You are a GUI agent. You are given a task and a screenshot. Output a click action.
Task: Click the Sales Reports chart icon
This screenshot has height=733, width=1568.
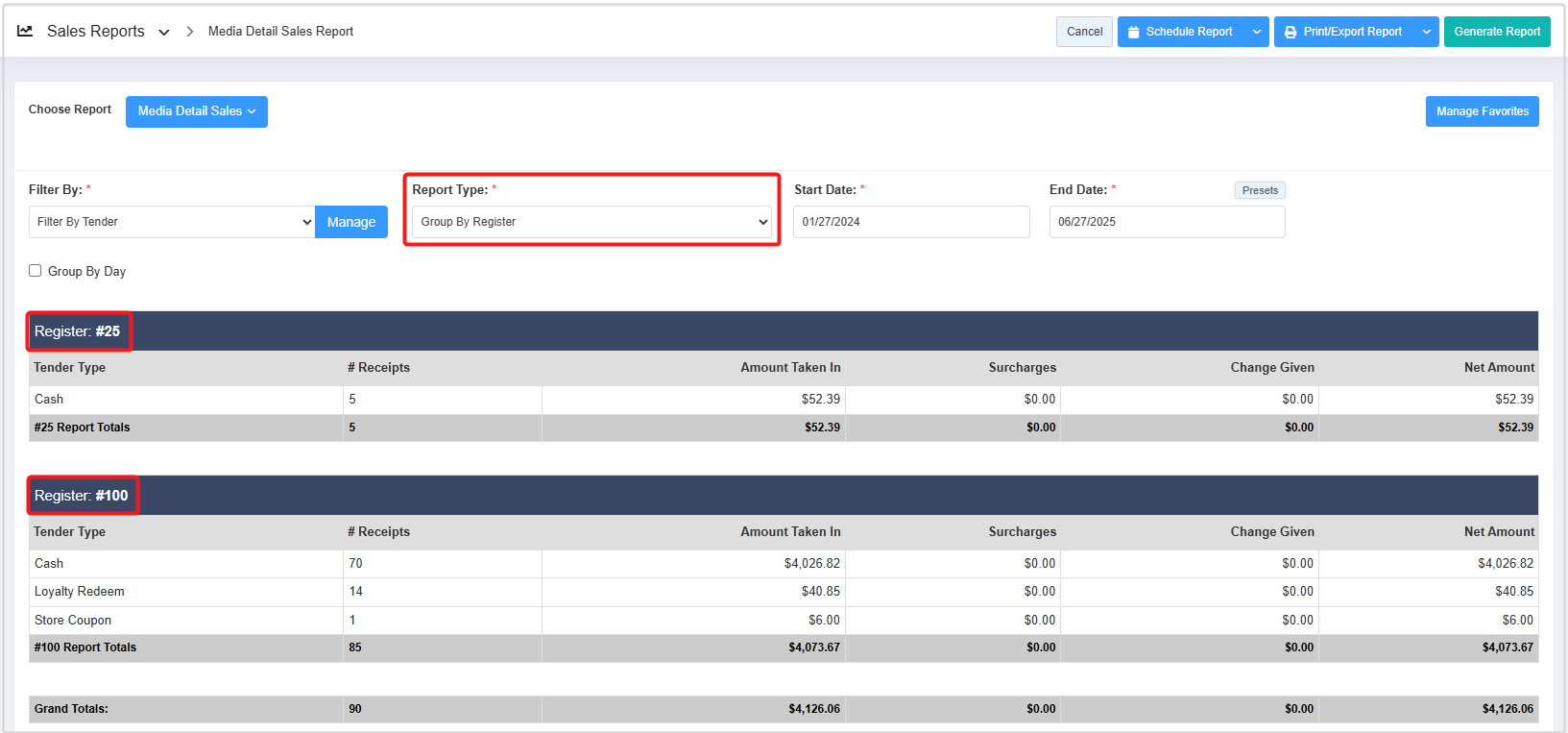(x=25, y=31)
